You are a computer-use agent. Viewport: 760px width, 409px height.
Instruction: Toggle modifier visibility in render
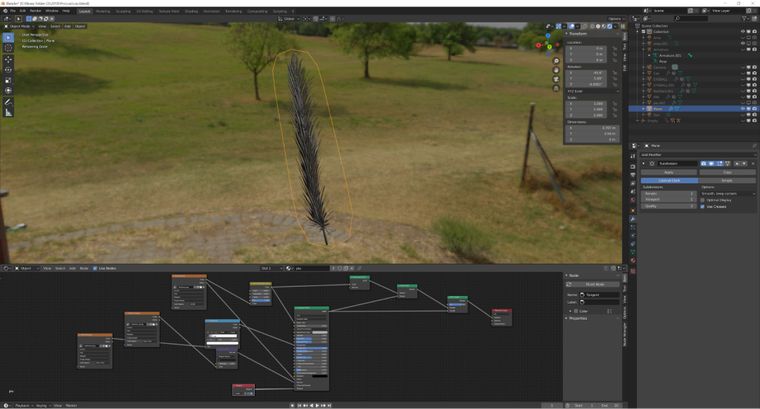(704, 164)
